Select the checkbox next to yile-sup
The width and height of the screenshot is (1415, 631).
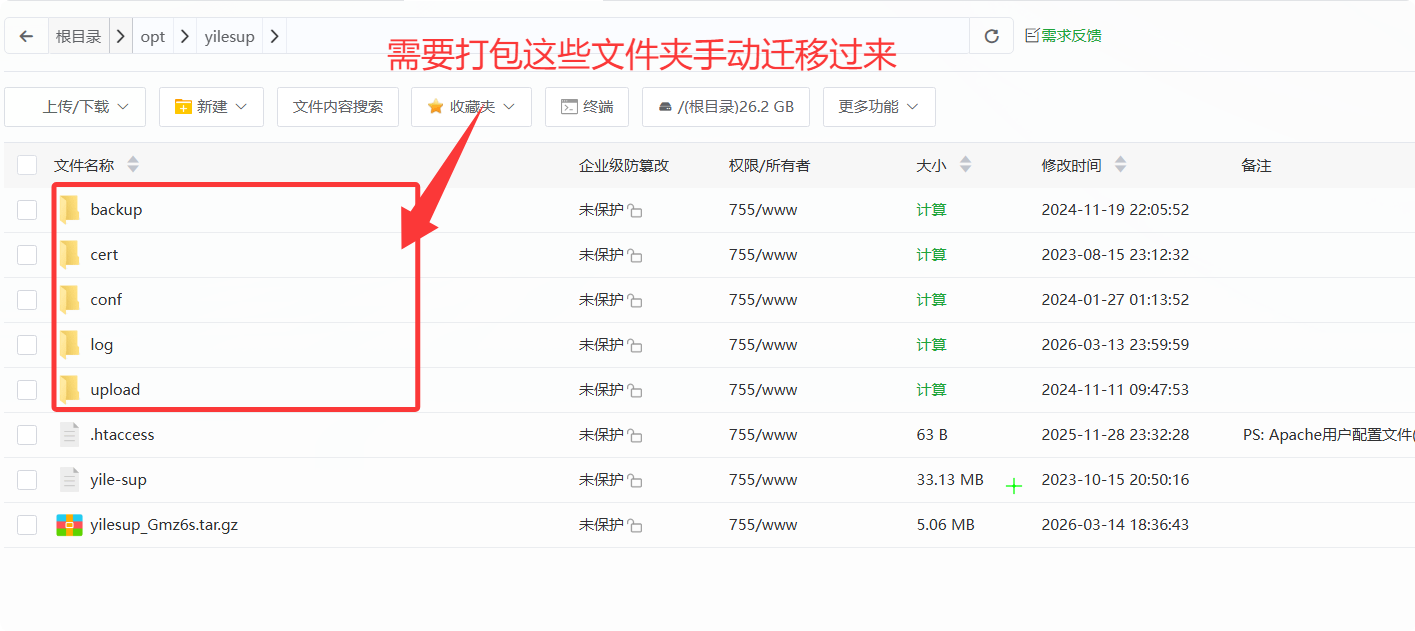pos(27,480)
